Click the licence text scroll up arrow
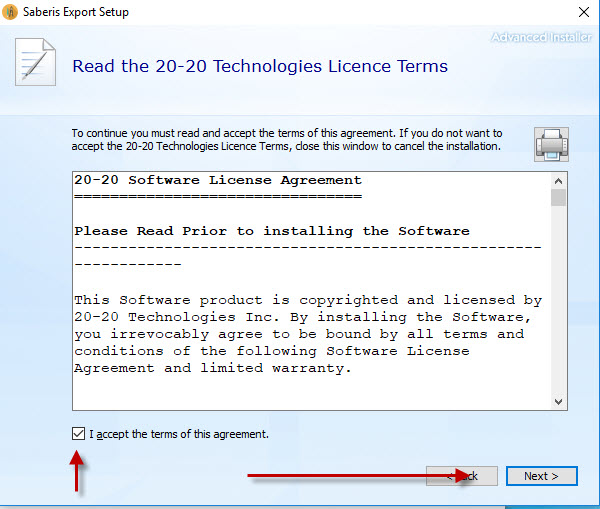The height and width of the screenshot is (509, 600). tap(558, 181)
